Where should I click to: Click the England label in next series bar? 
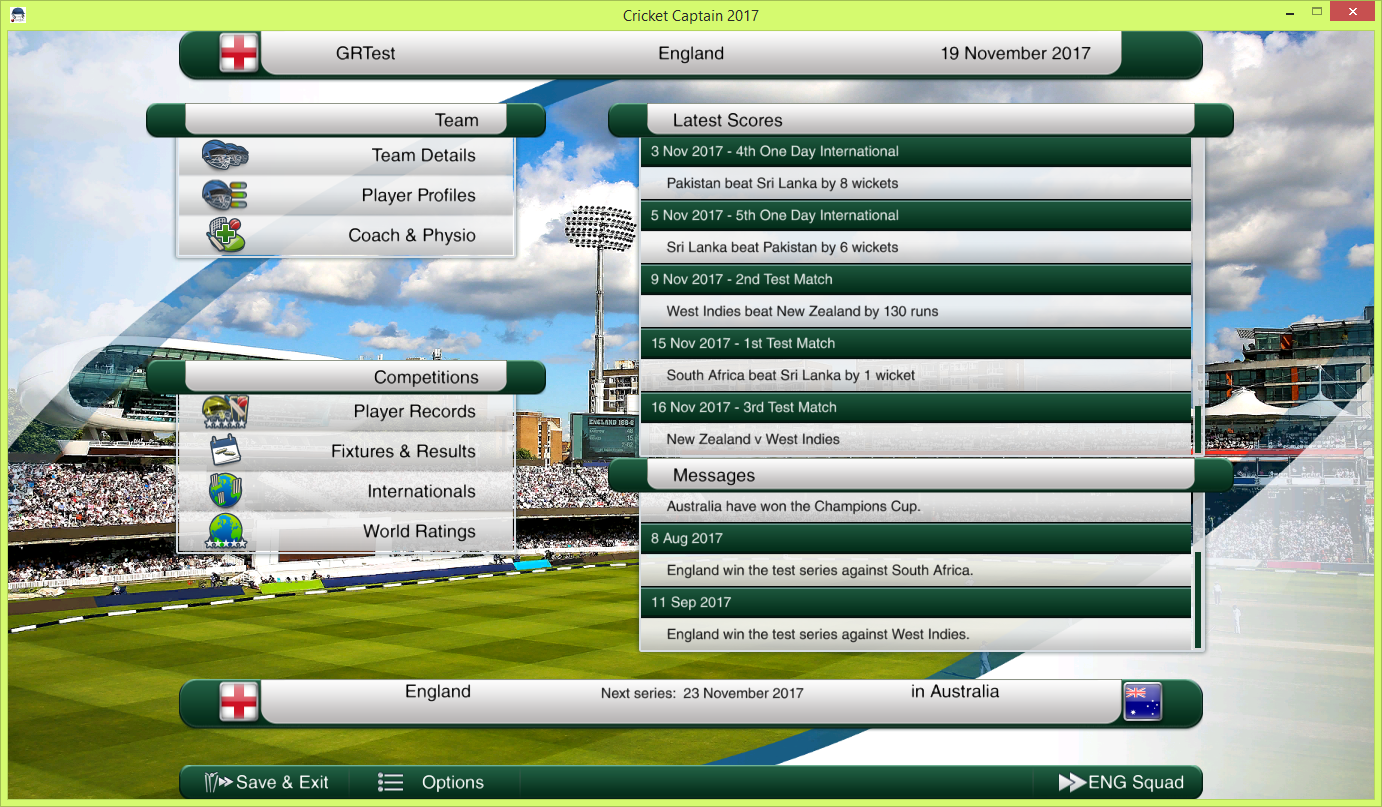coord(438,692)
